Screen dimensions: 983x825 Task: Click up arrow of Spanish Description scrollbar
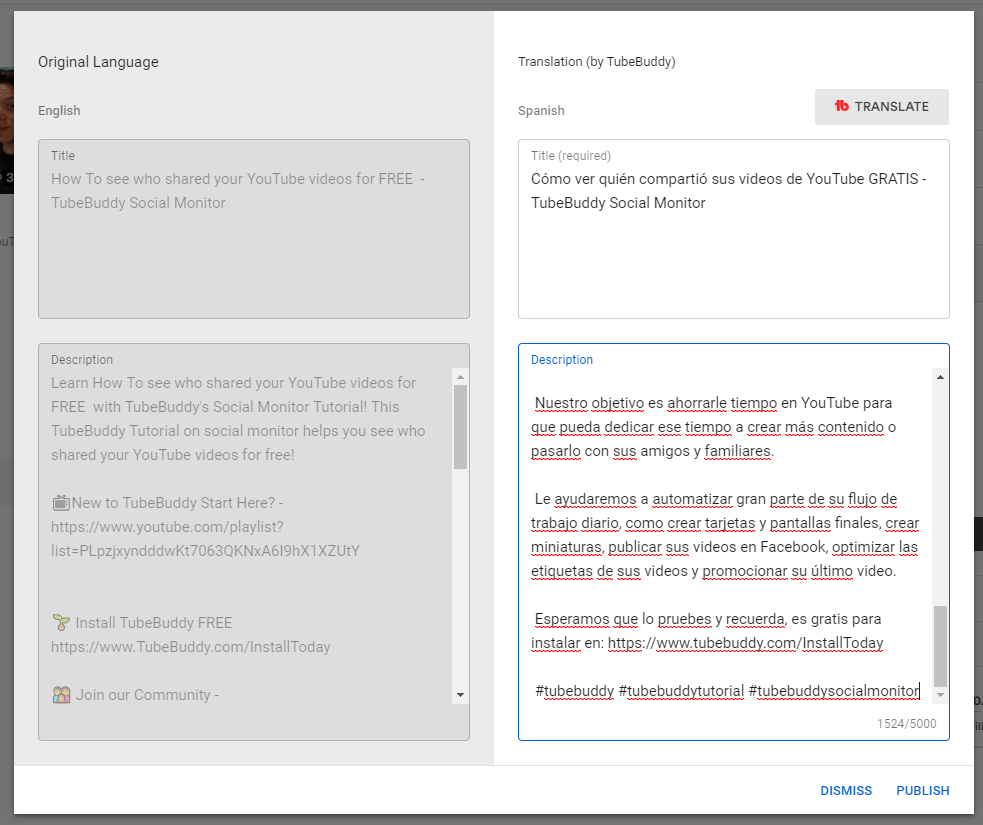[x=940, y=376]
